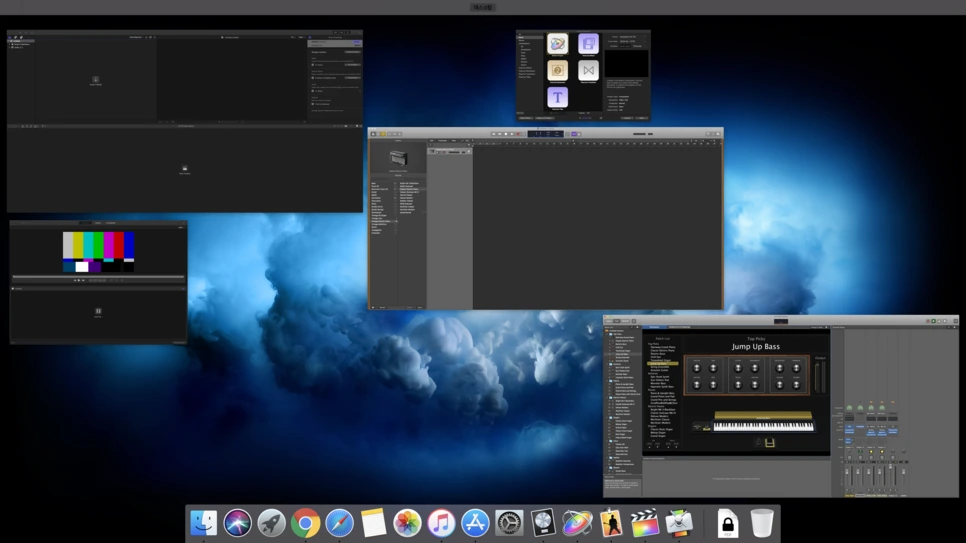
Task: Click the MainStage on-screen piano keyboard
Action: click(763, 425)
